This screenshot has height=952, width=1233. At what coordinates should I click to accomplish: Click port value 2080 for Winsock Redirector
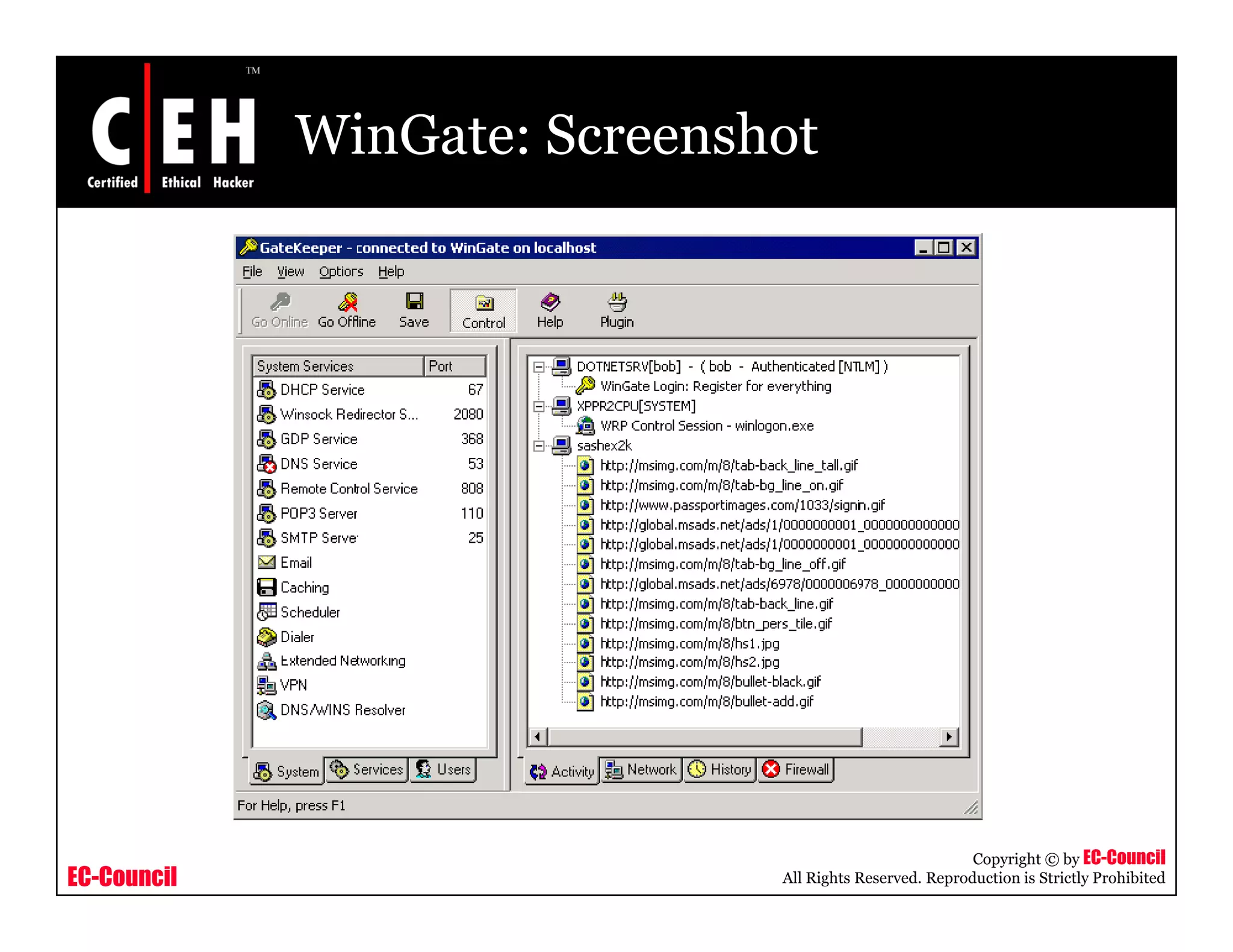(468, 414)
